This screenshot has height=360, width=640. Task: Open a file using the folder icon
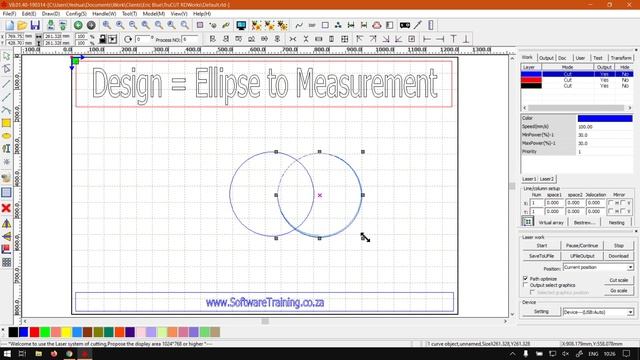pyautogui.click(x=22, y=25)
